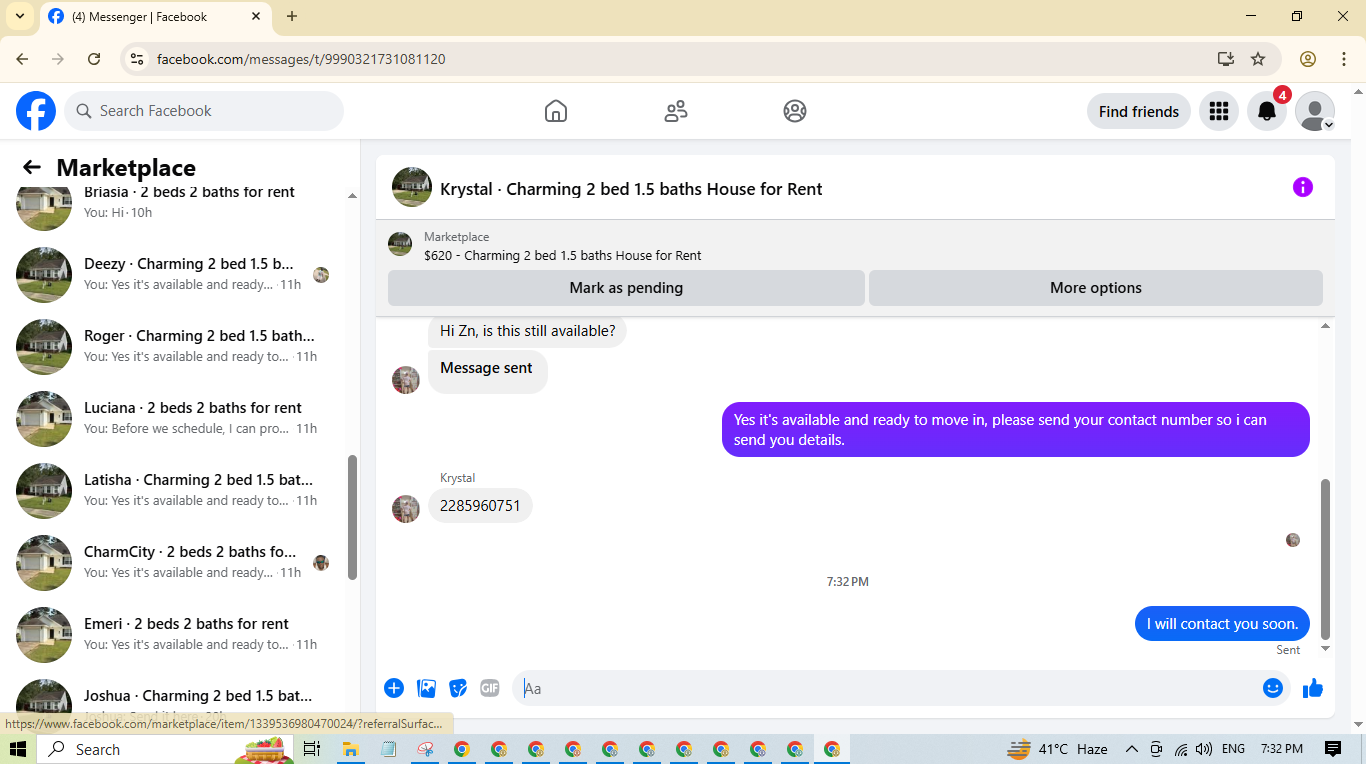Open the $620 Charming House listing link
This screenshot has width=1366, height=764.
pos(562,255)
